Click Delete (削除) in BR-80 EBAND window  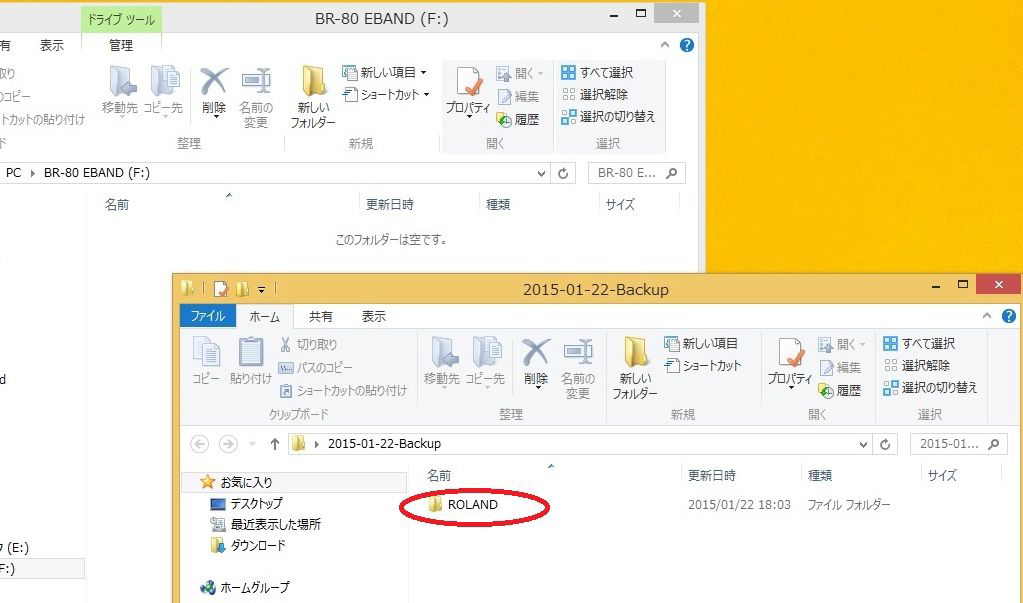213,91
